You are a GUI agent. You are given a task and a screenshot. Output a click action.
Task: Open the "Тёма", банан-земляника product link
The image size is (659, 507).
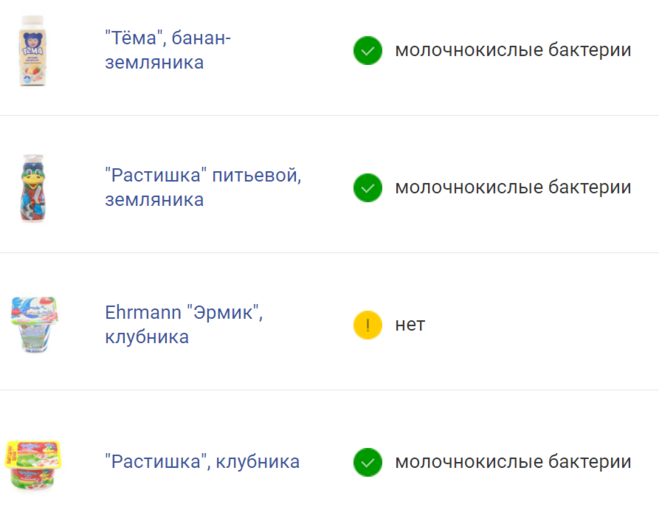coord(167,50)
